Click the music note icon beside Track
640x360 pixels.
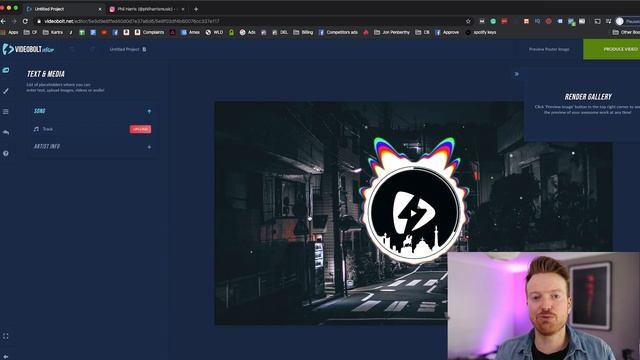point(36,129)
